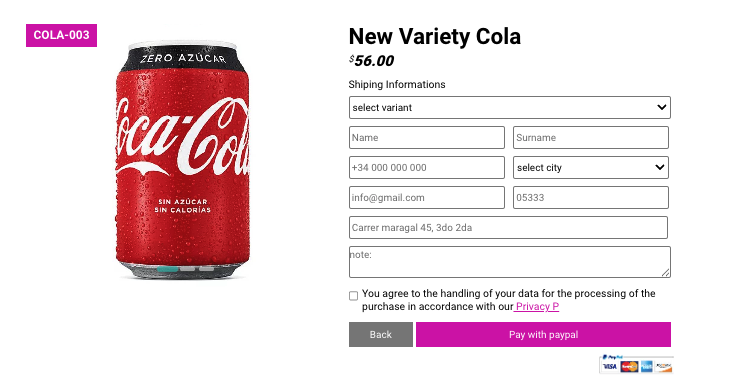
Task: Open the select variant dropdown
Action: pos(509,107)
